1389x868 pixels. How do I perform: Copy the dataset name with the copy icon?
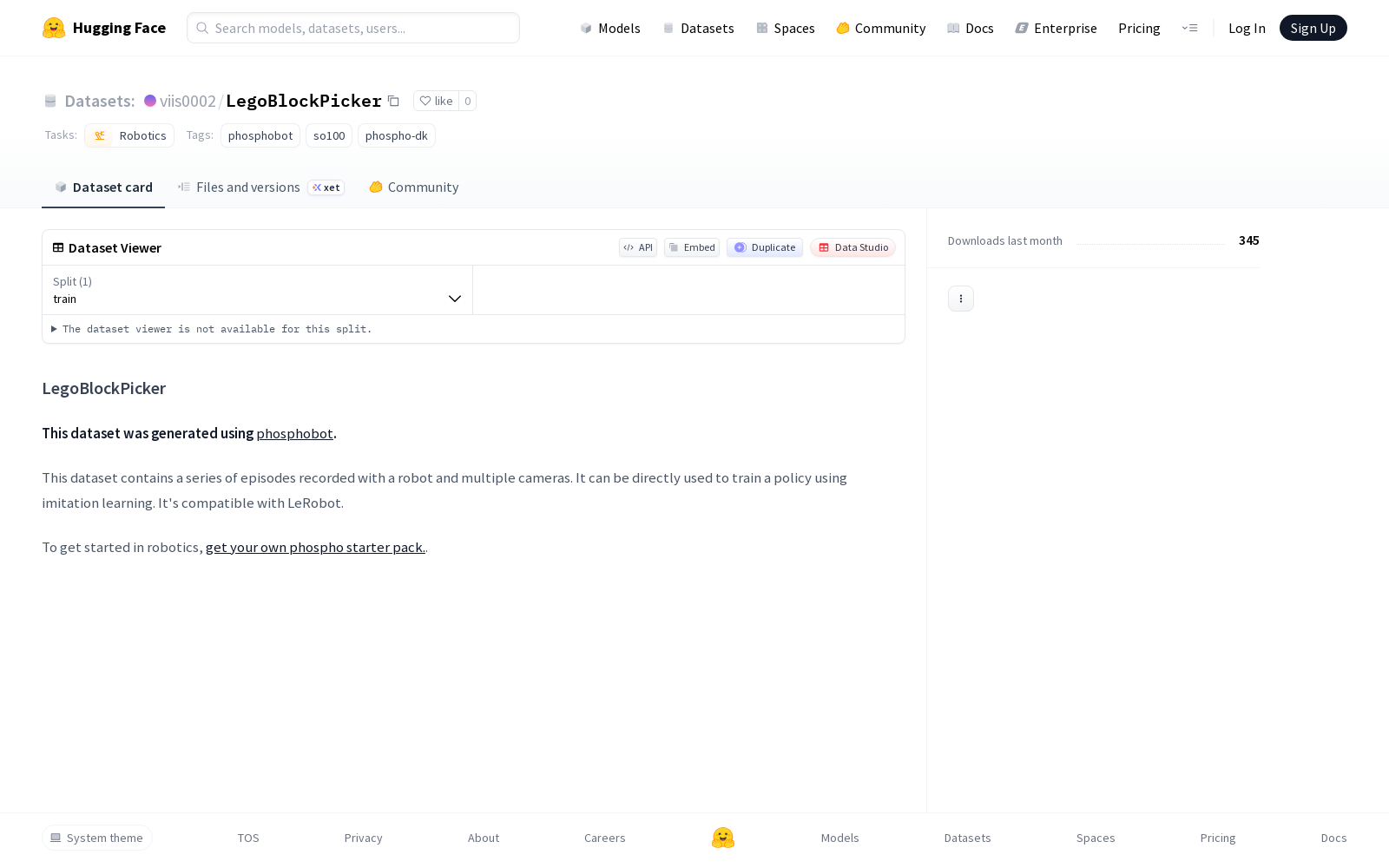pyautogui.click(x=393, y=101)
